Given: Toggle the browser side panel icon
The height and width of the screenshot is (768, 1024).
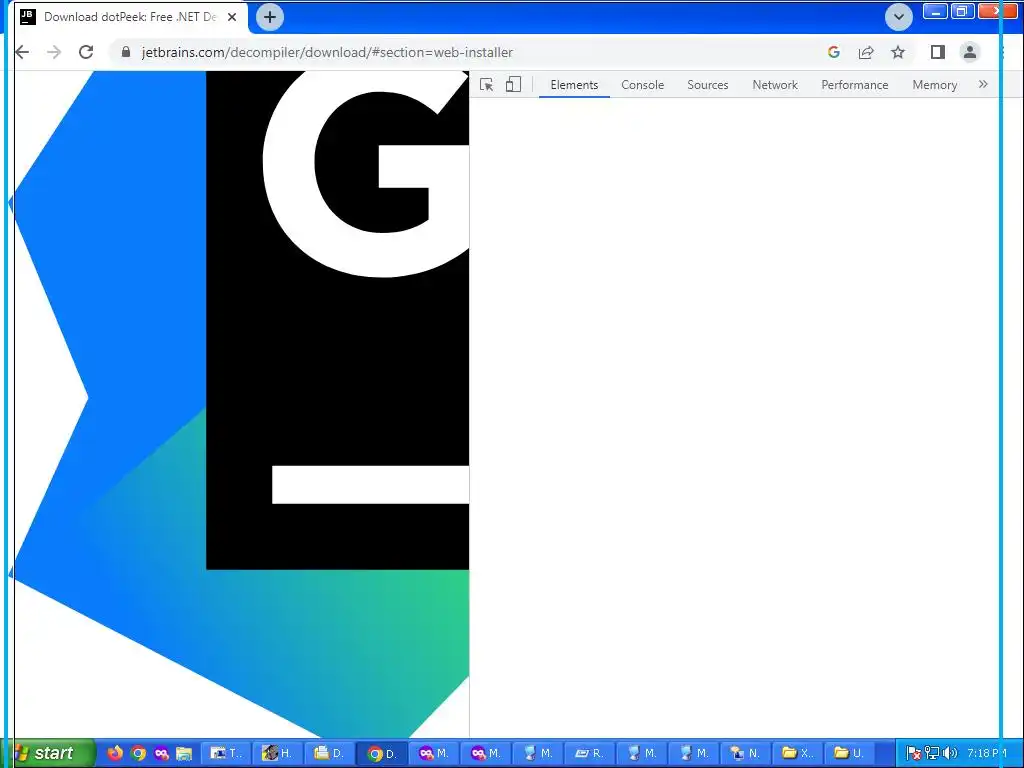Looking at the screenshot, I should pyautogui.click(x=938, y=52).
